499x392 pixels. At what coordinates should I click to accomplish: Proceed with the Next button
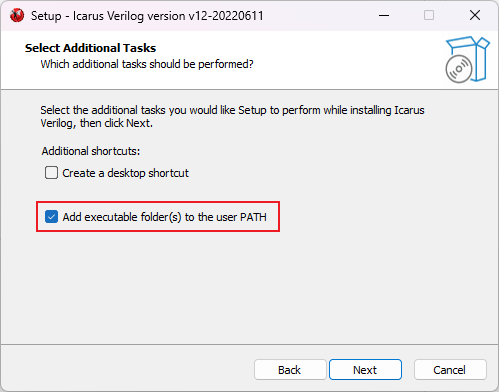(365, 370)
